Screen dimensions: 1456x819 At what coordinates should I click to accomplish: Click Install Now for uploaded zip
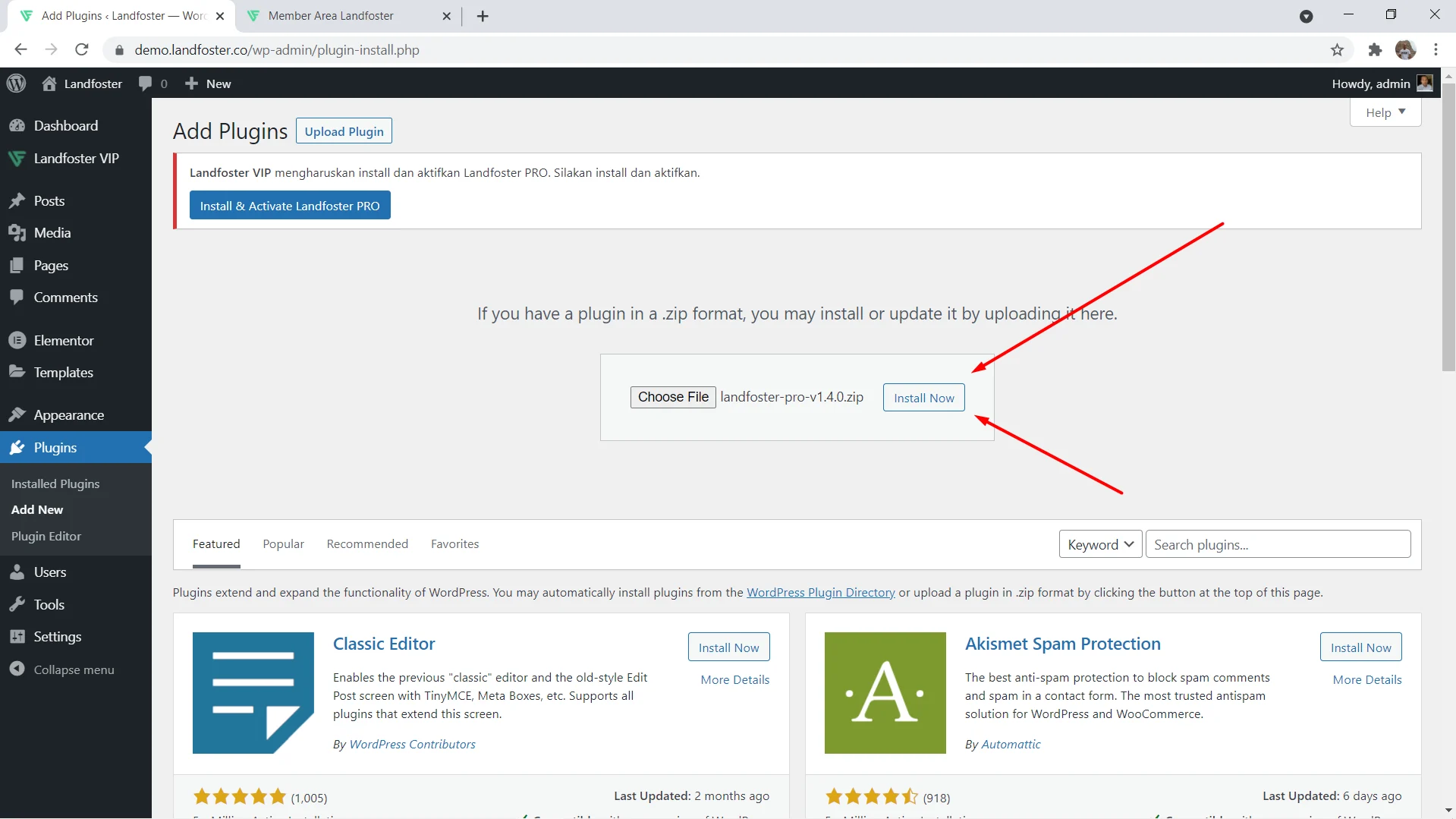click(x=923, y=398)
